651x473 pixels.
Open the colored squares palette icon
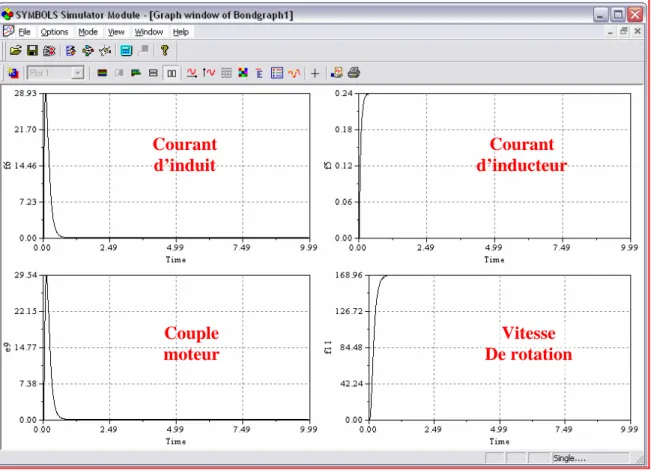pyautogui.click(x=243, y=74)
